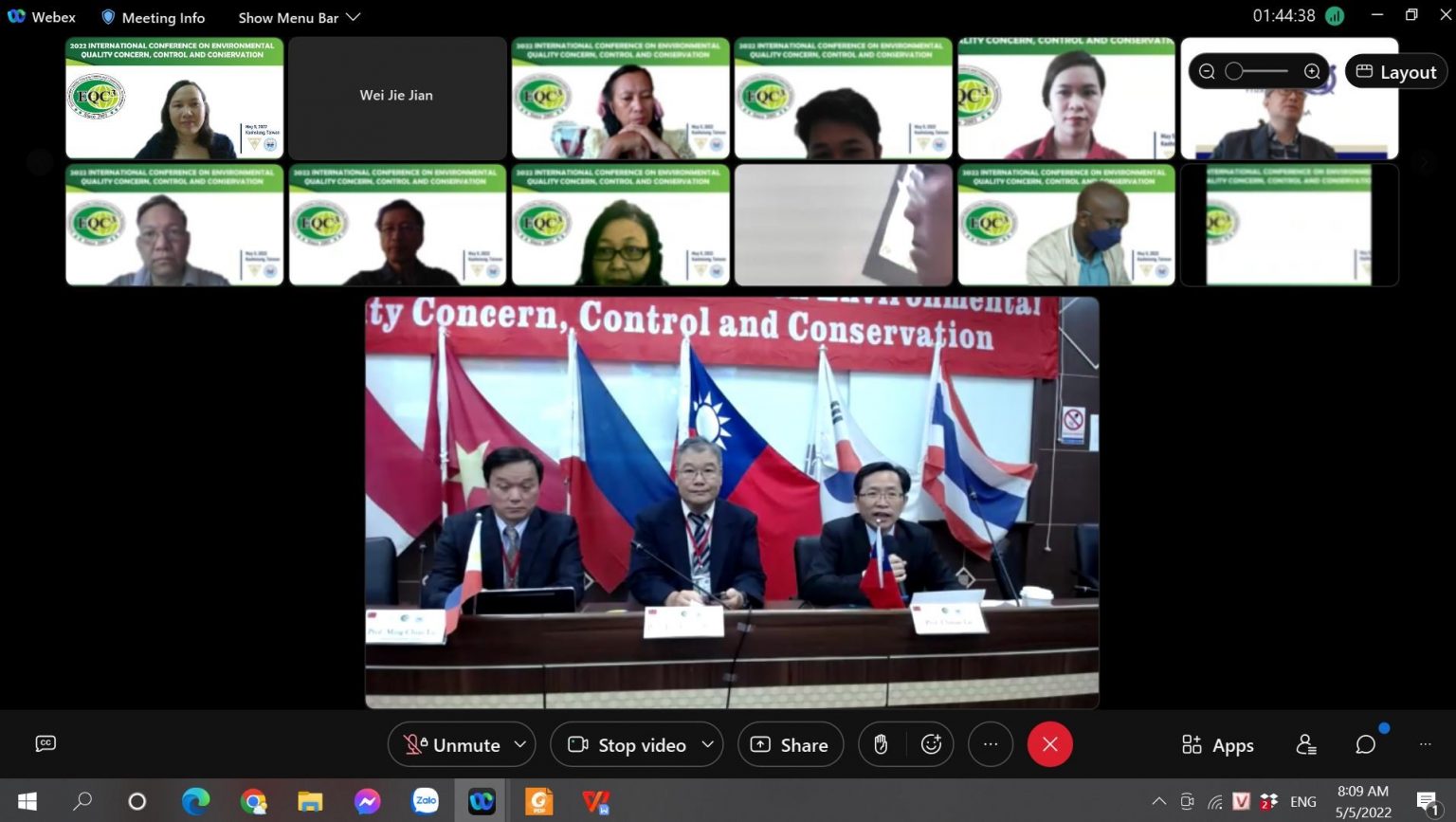1456x822 pixels.
Task: Open the raise hand gesture control
Action: pyautogui.click(x=881, y=745)
